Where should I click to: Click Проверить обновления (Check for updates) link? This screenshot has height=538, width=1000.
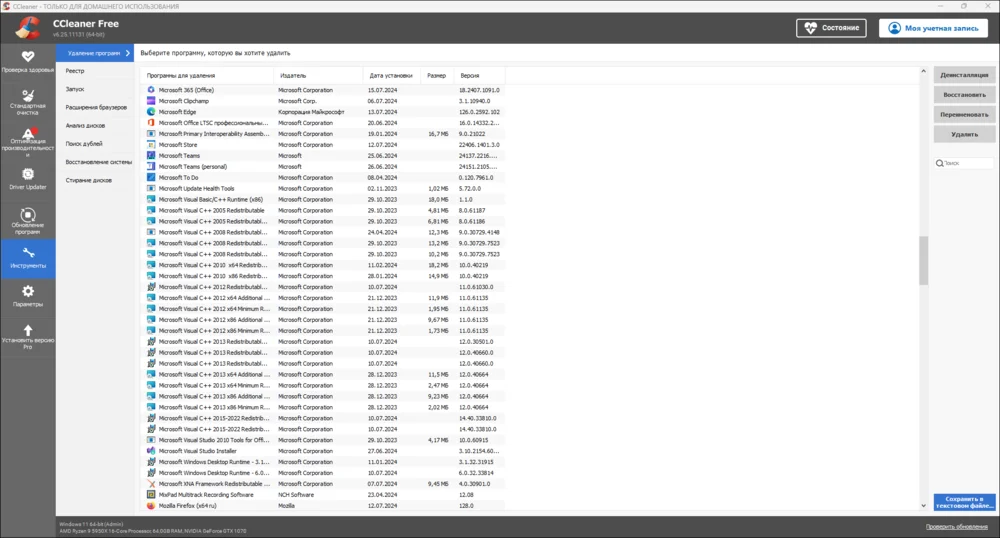[x=957, y=527]
